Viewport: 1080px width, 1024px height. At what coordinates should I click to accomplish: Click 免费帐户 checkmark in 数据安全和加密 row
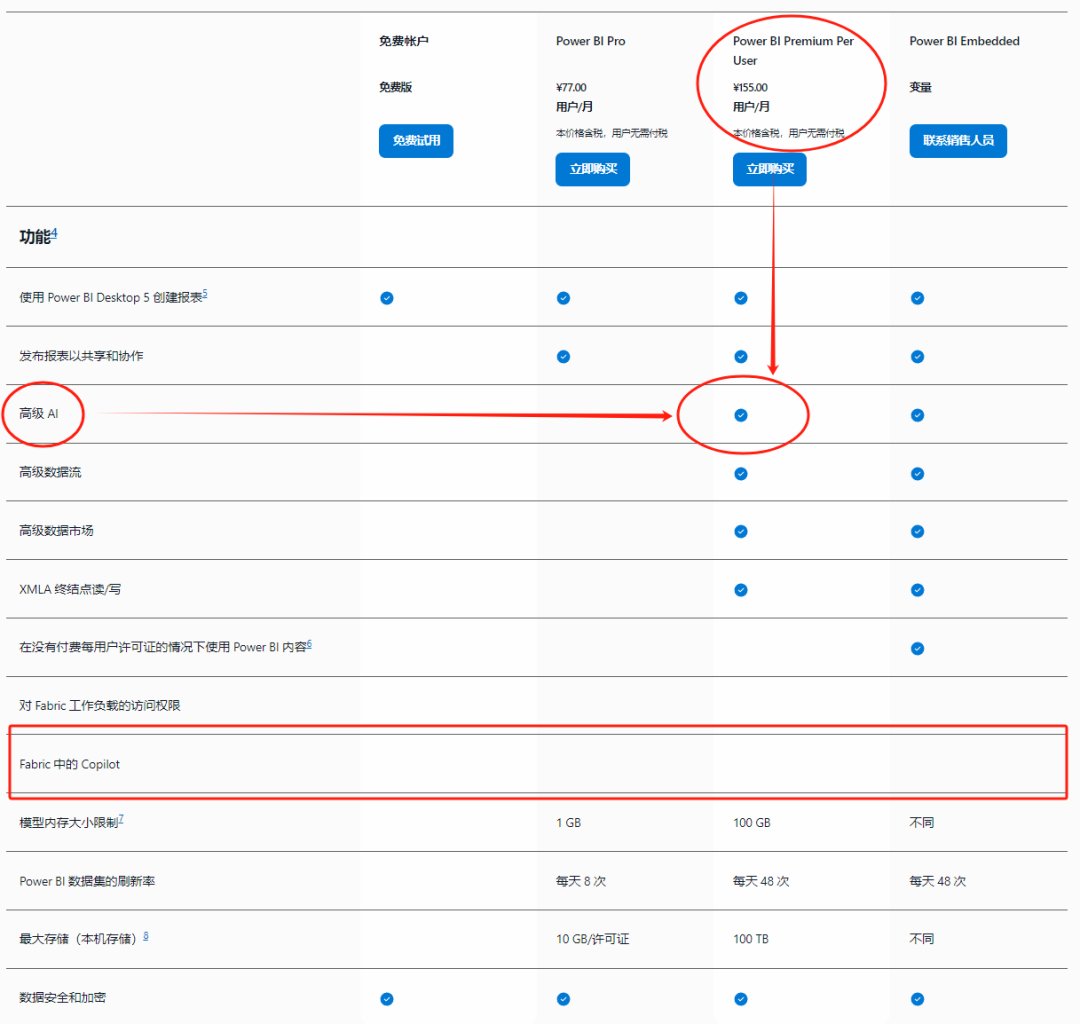click(387, 999)
